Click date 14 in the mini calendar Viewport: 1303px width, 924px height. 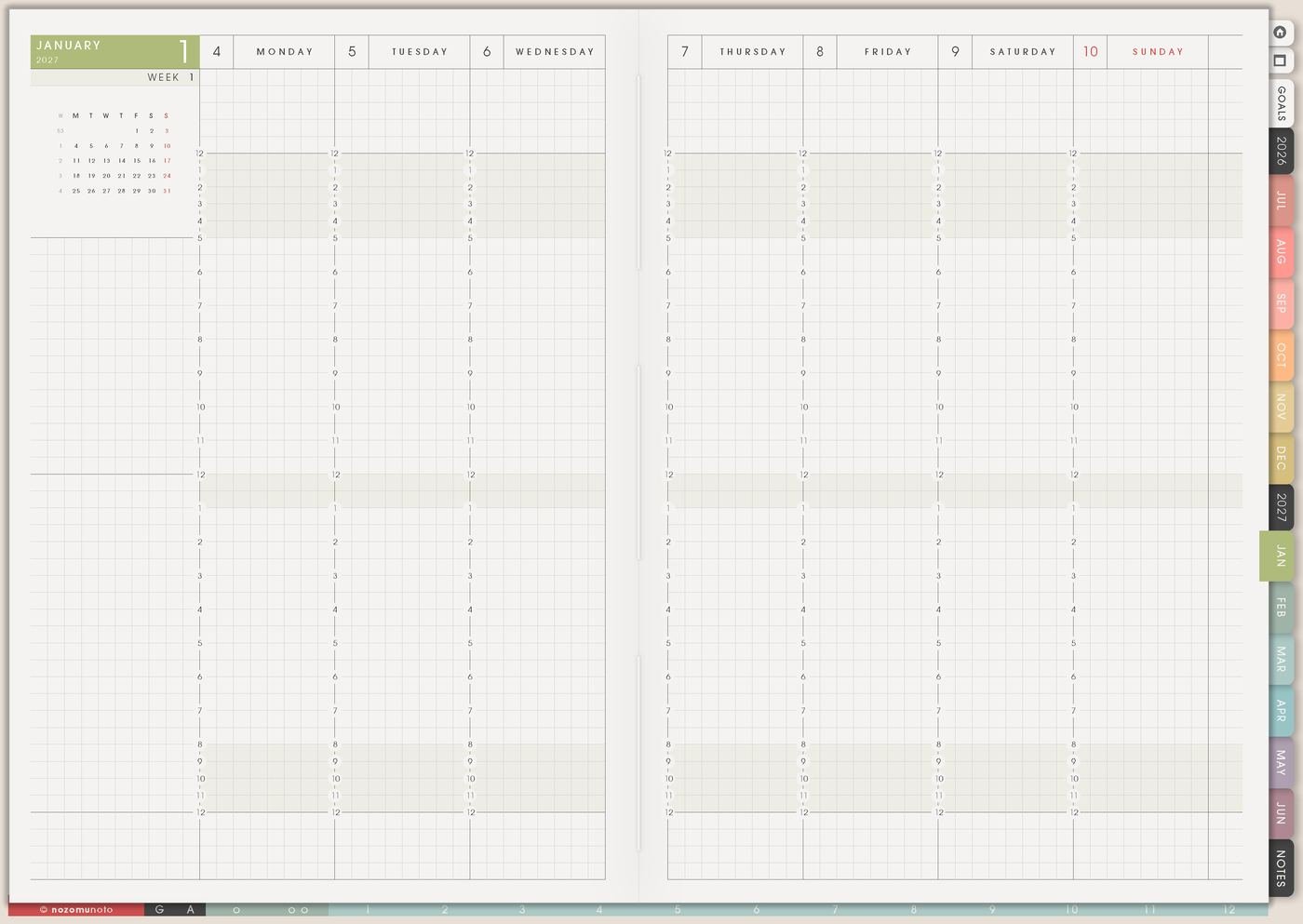(x=121, y=161)
